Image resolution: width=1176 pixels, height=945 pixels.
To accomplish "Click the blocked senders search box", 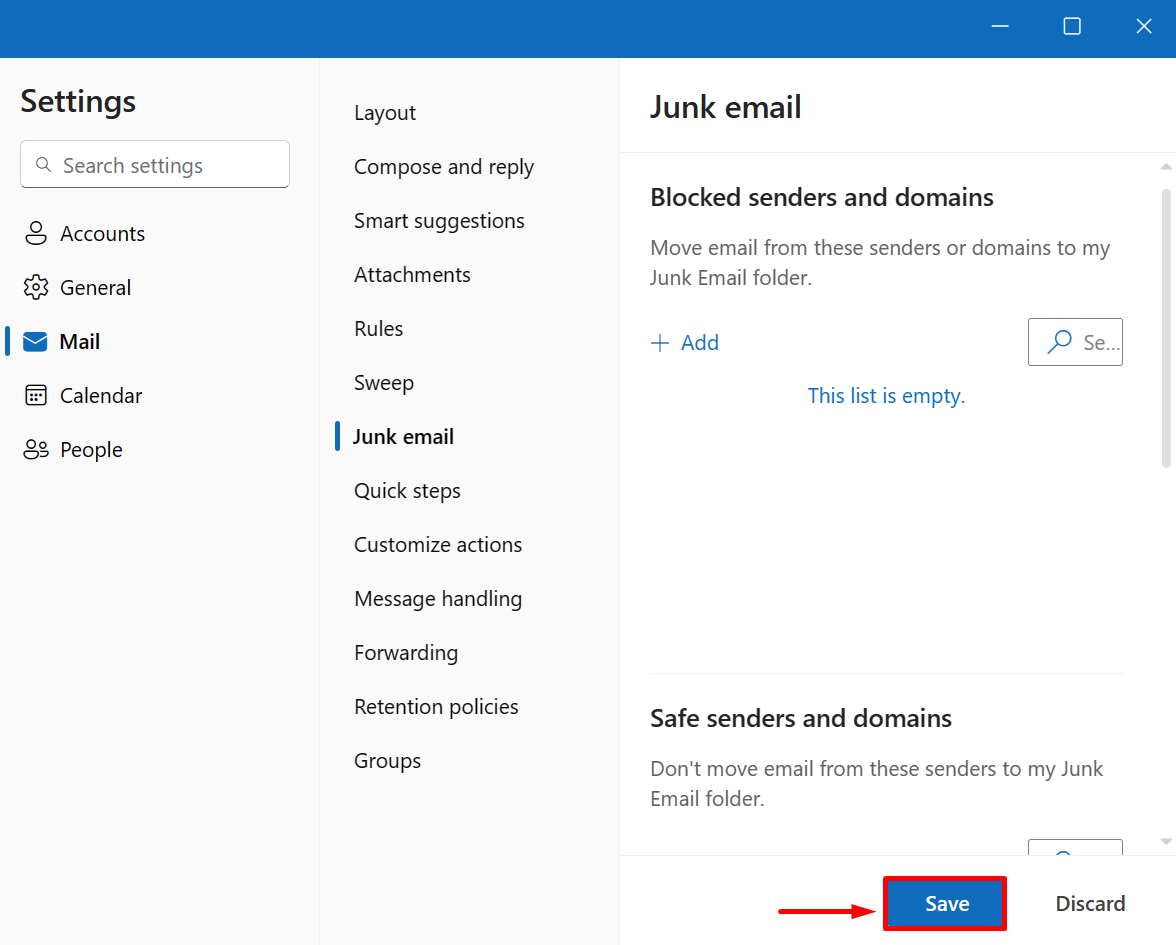I will (x=1075, y=342).
